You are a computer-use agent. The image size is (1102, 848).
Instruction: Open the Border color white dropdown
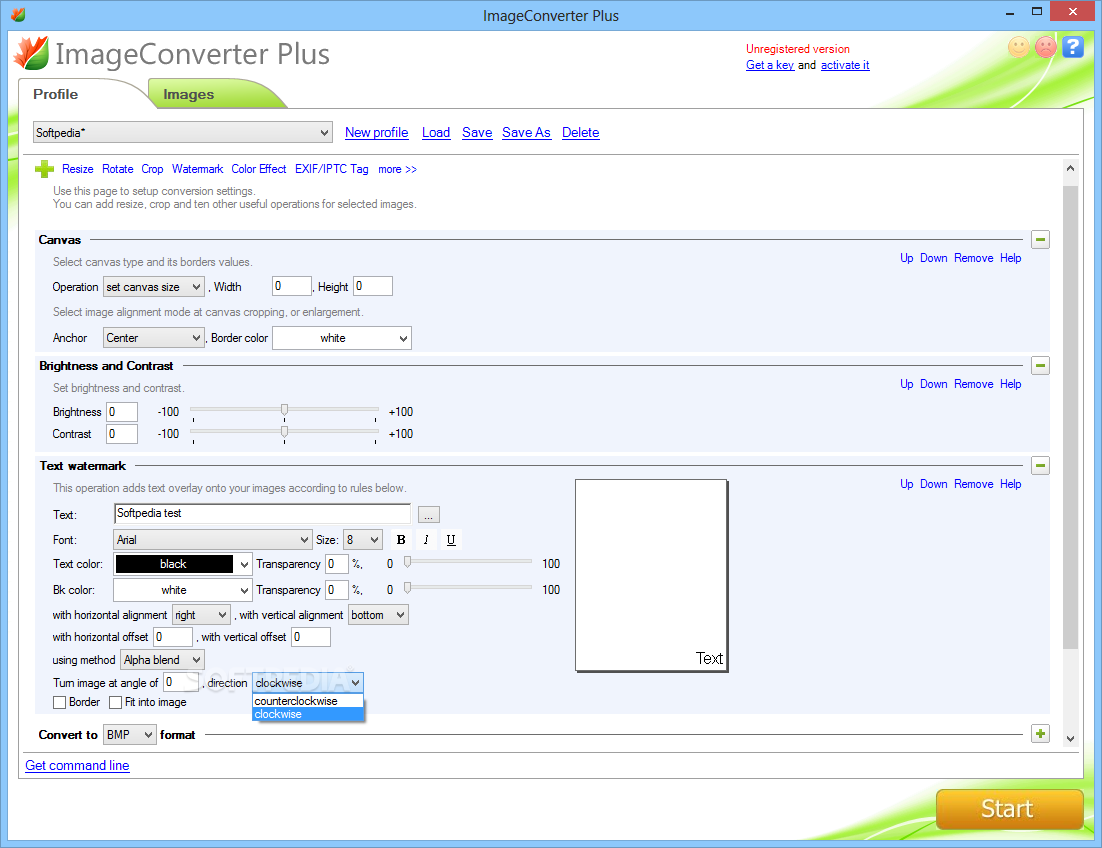point(342,338)
